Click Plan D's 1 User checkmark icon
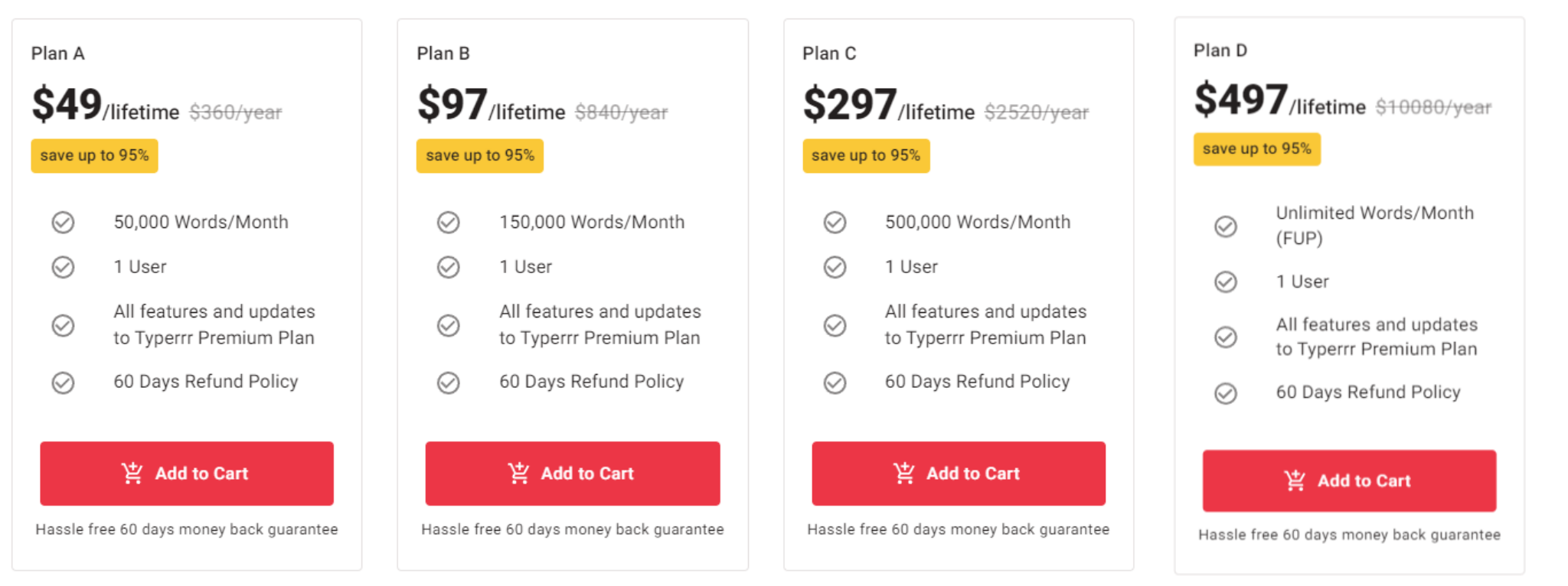This screenshot has width=1568, height=586. (x=1226, y=282)
